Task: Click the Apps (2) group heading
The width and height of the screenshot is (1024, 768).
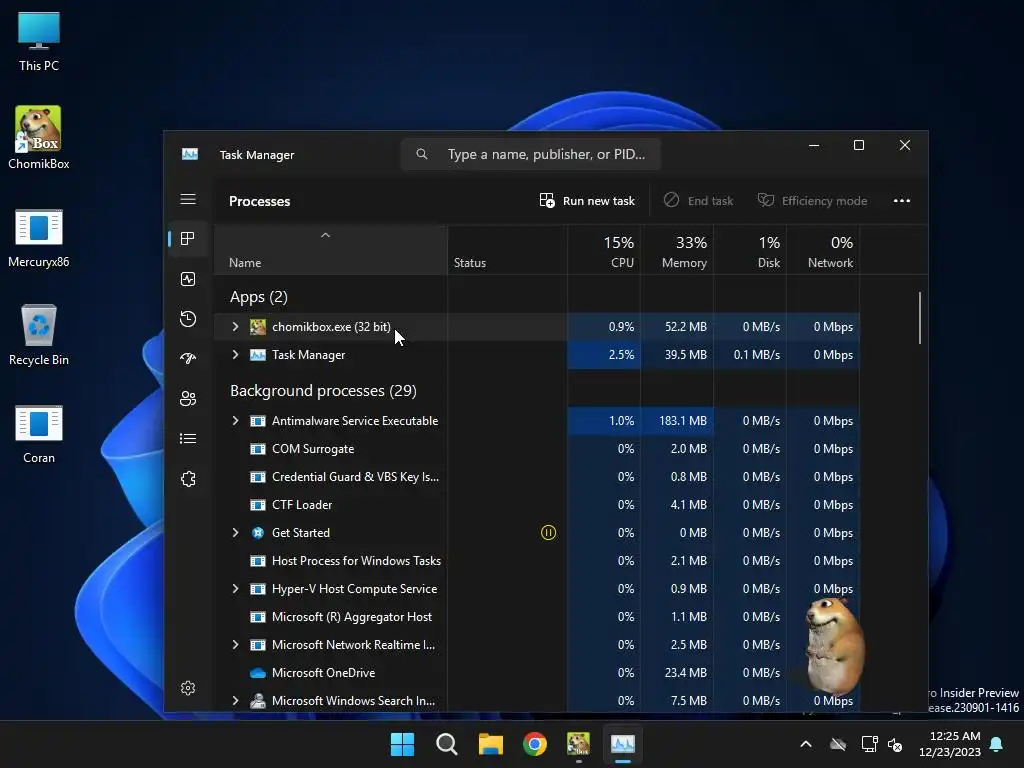Action: [259, 297]
